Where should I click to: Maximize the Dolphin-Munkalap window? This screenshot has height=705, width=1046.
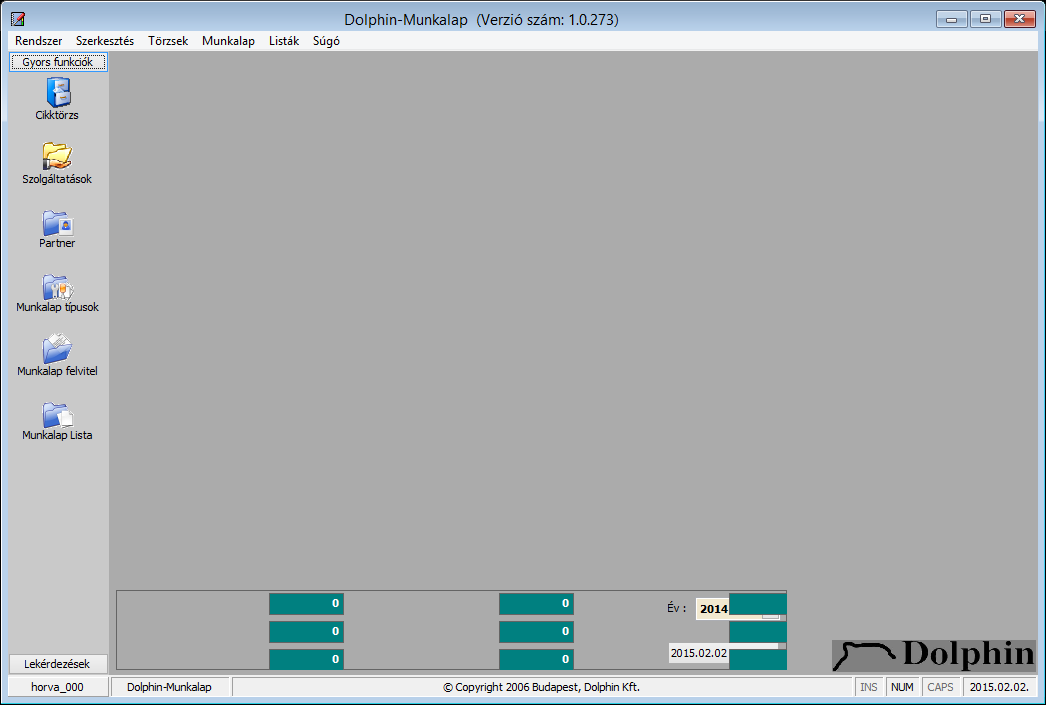point(985,19)
